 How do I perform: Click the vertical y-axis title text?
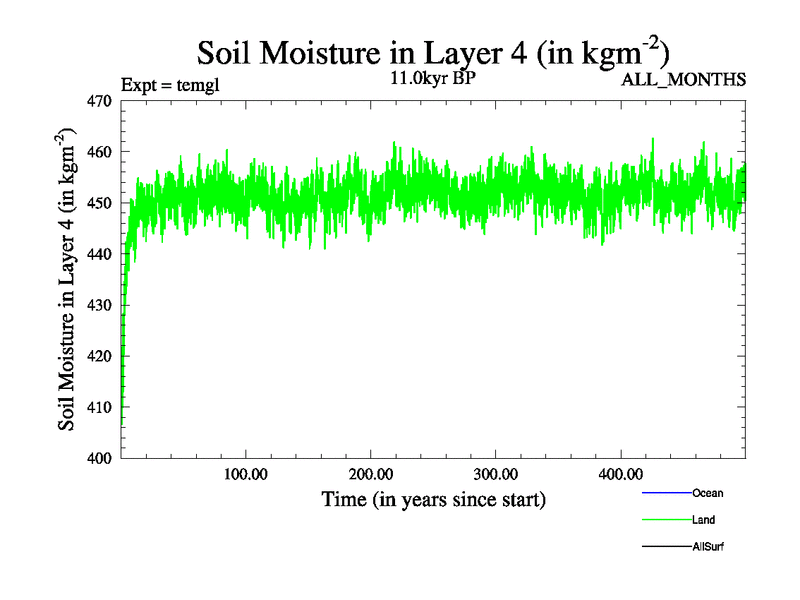pyautogui.click(x=68, y=279)
